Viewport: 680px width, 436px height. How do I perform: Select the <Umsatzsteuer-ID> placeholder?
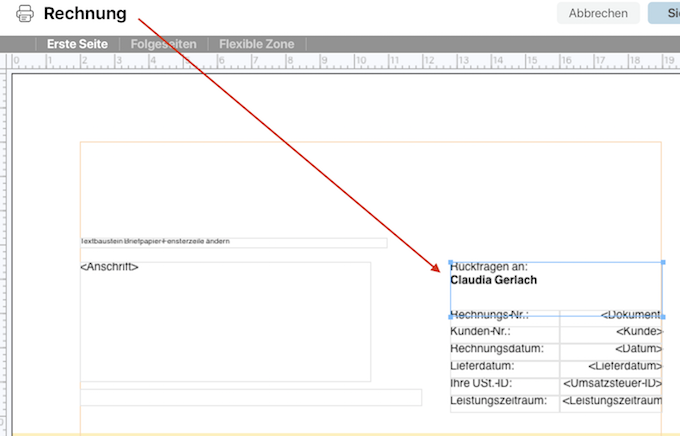coord(612,383)
